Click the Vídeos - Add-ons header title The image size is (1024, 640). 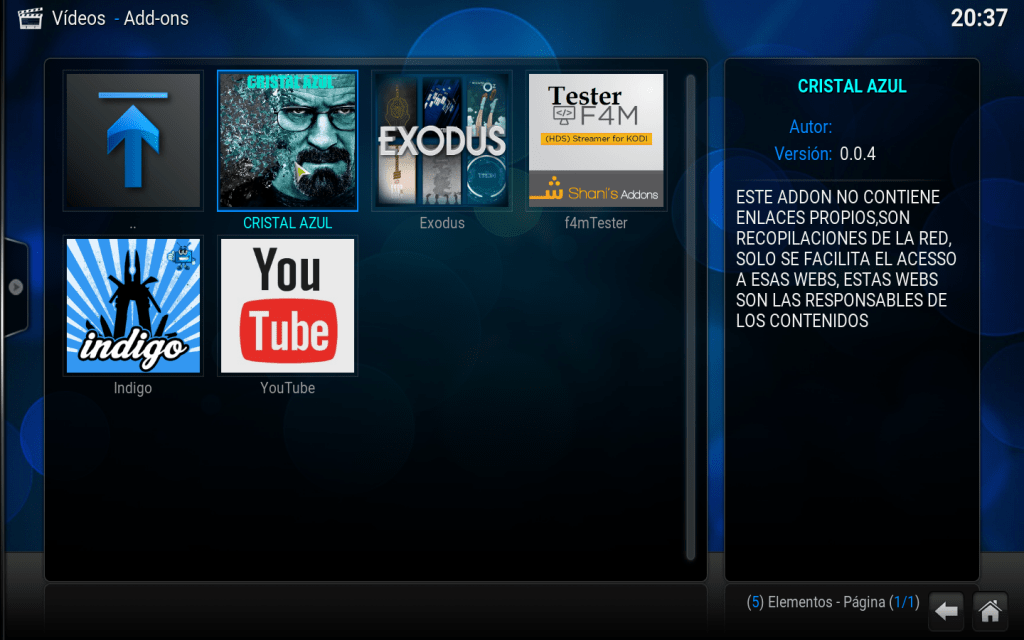click(x=120, y=18)
